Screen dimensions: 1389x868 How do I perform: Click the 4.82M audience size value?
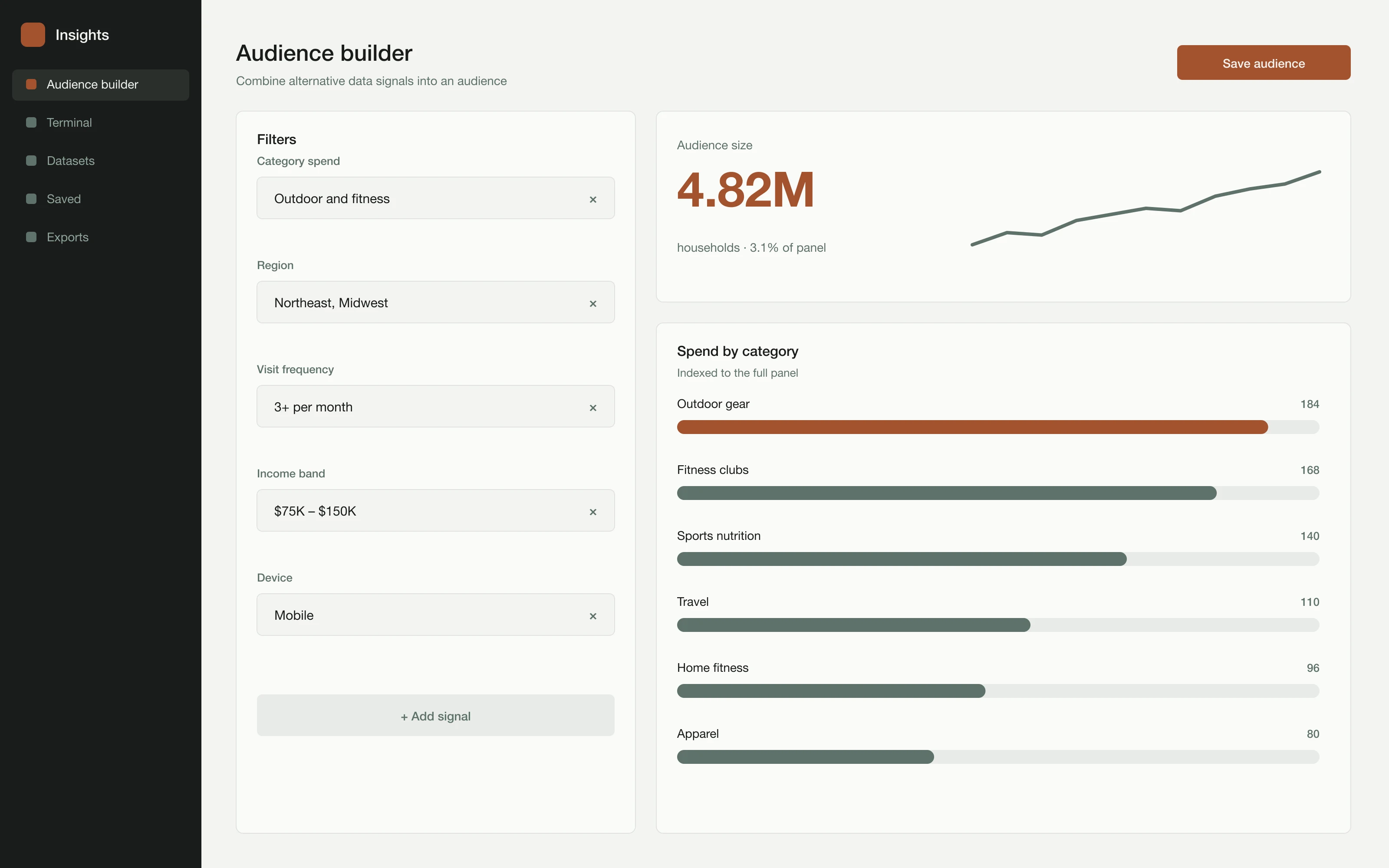pos(746,190)
